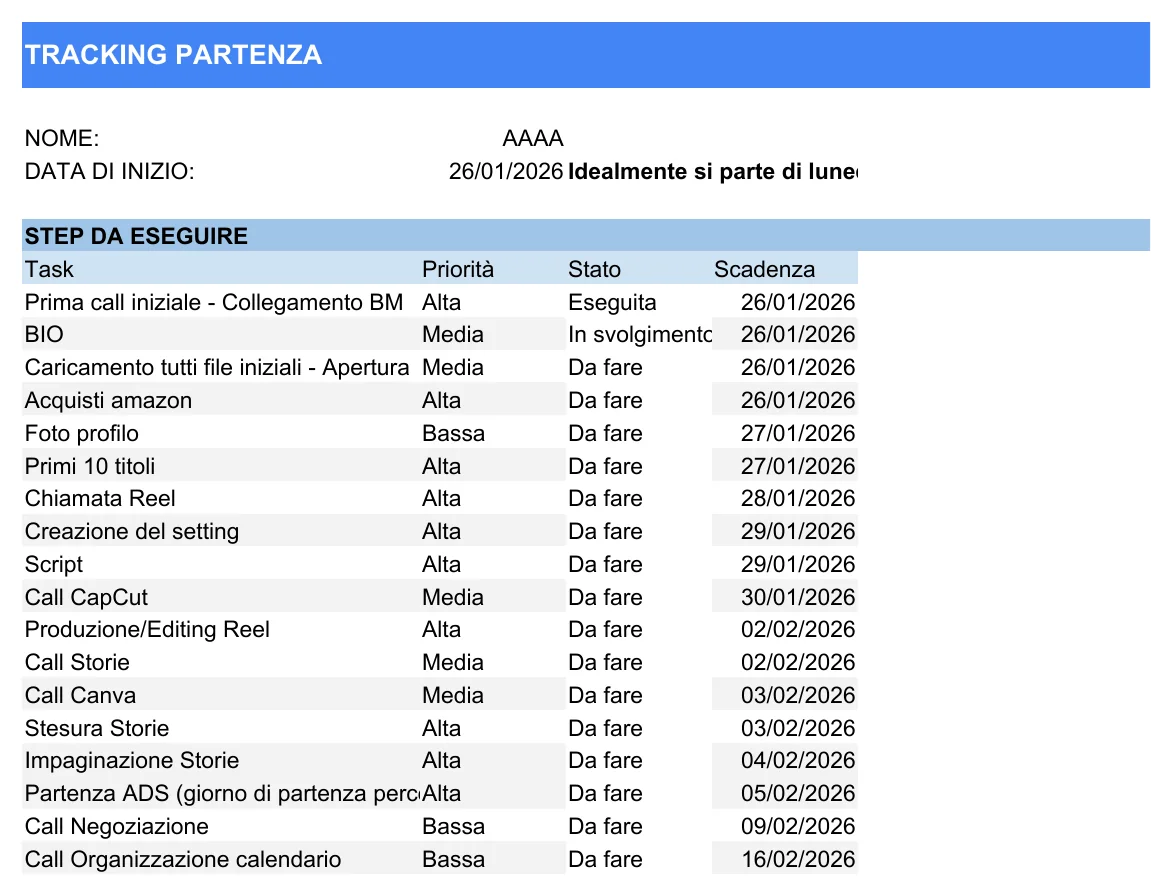
Task: Click the Script task cell
Action: (x=220, y=564)
